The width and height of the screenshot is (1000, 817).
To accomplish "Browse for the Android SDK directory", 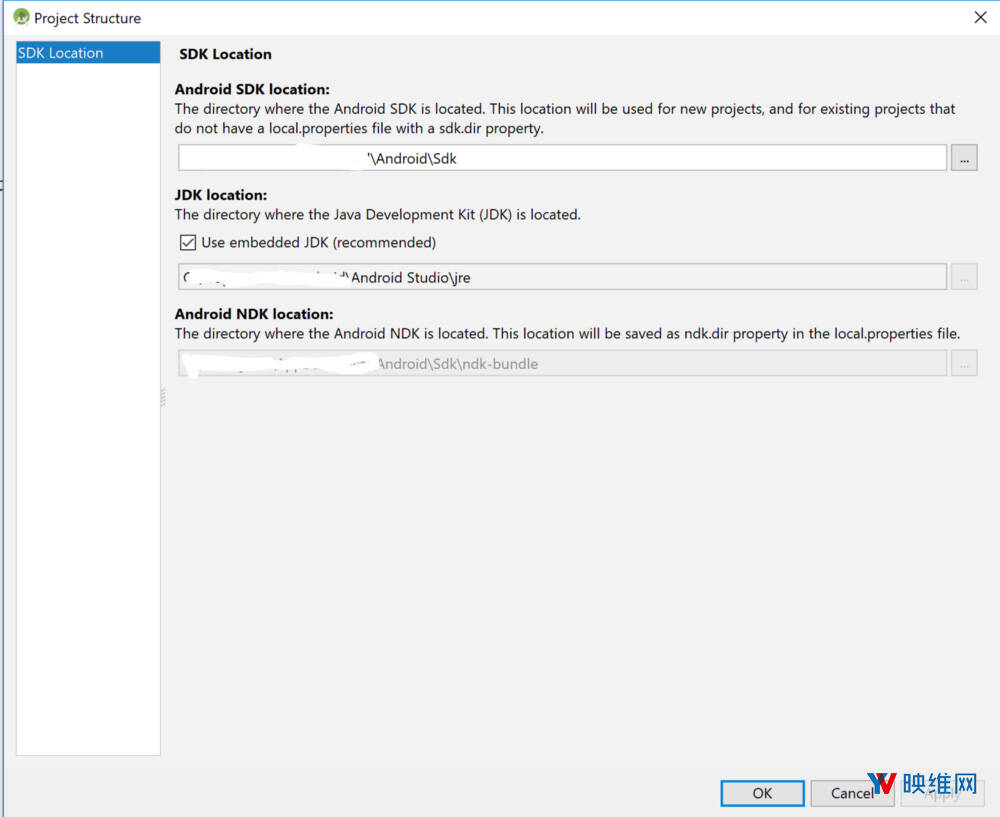I will click(964, 158).
